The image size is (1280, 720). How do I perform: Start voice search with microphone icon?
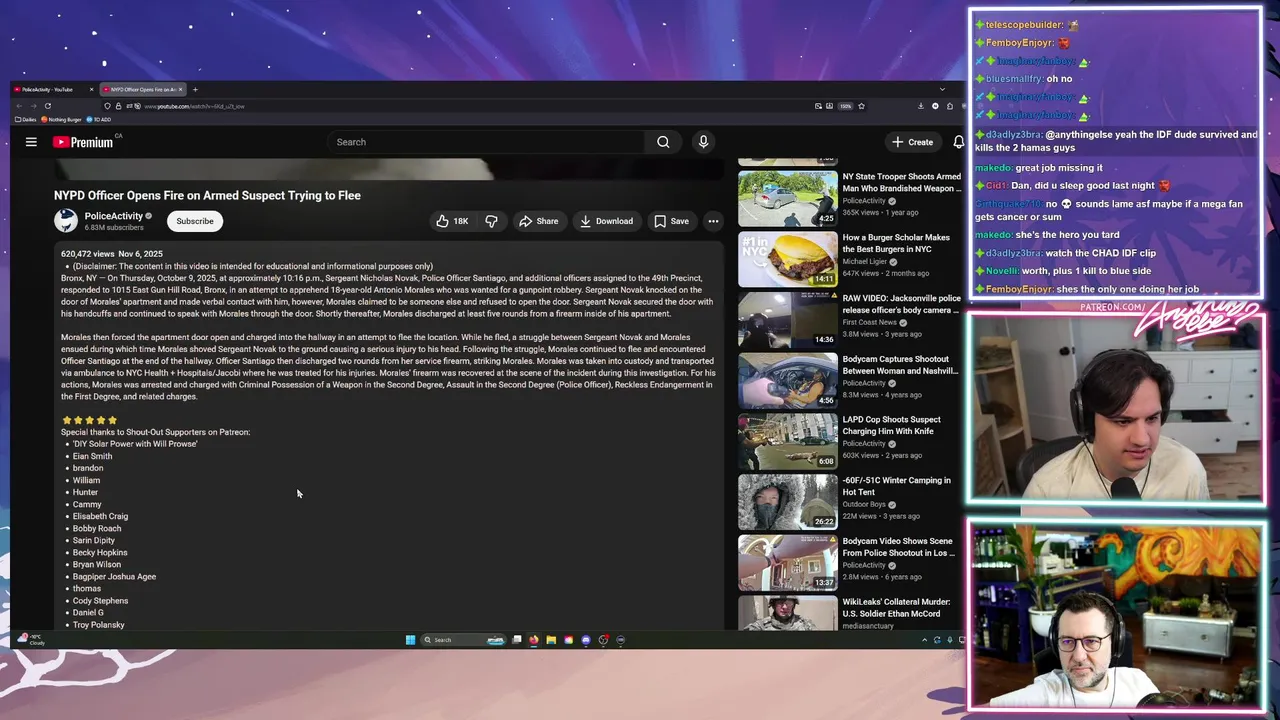click(x=703, y=142)
